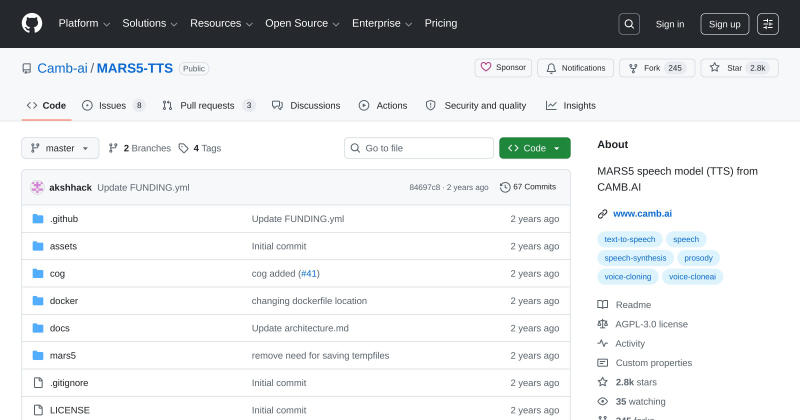Open the Security and quality tab
This screenshot has height=420, width=800.
(x=476, y=106)
